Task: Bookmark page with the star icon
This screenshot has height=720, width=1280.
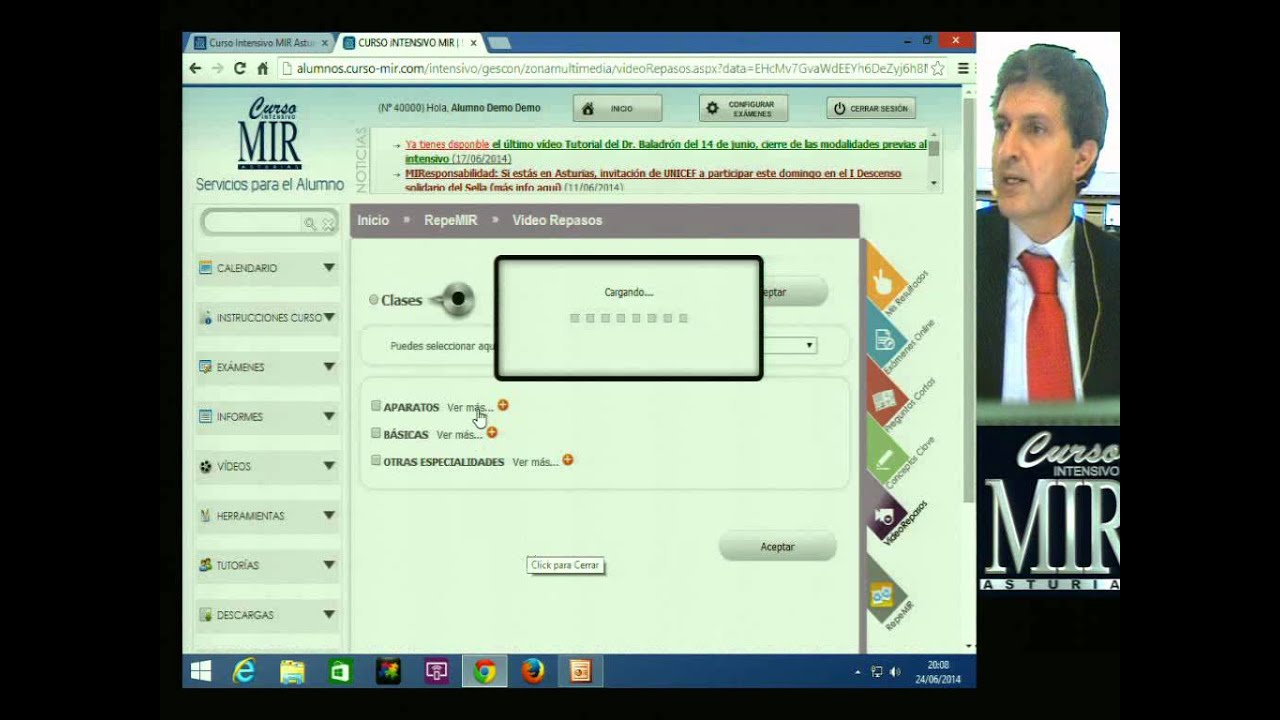Action: pos(938,68)
